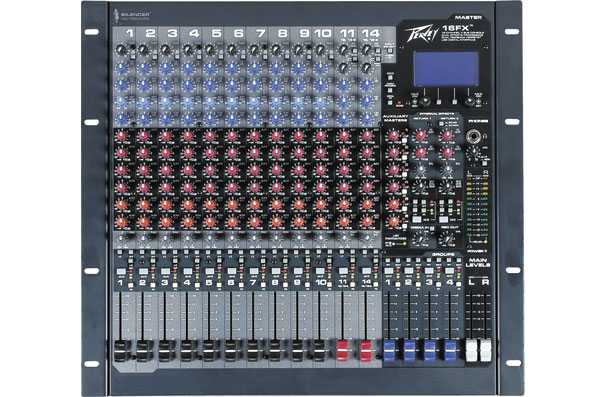
Task: Click the white main R fader cap
Action: [x=486, y=350]
